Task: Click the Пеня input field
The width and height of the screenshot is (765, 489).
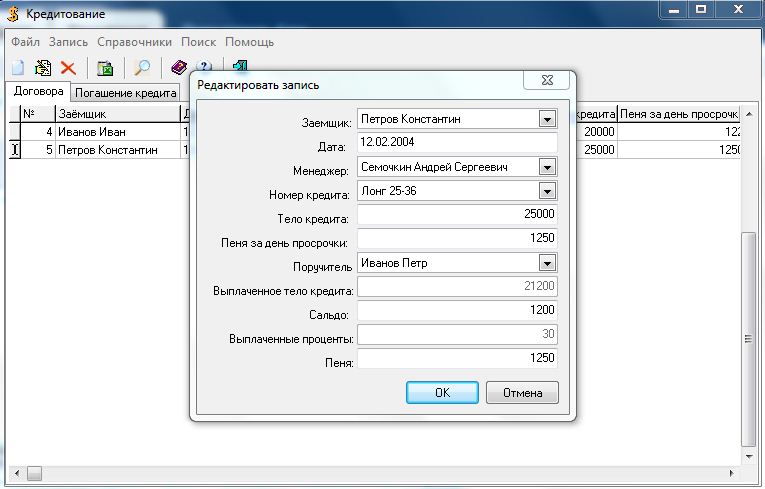Action: 457,358
